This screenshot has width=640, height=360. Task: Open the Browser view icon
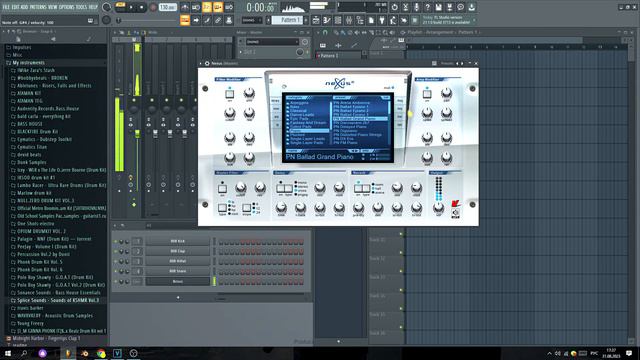pyautogui.click(x=360, y=20)
